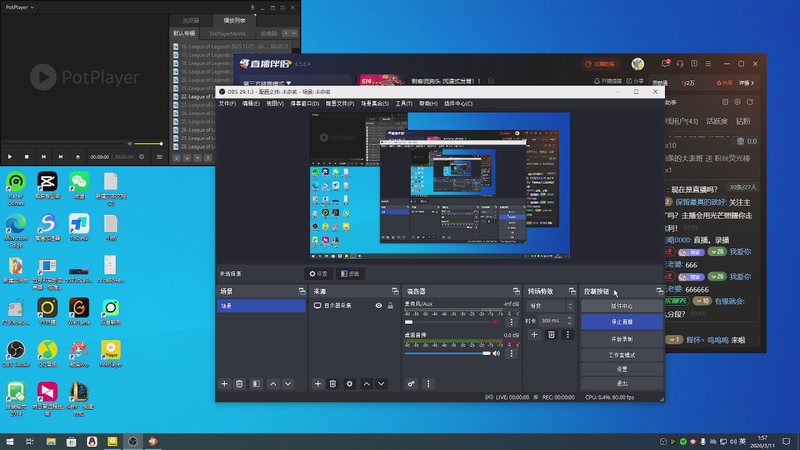Open messages icon in 直播伴侣 title bar
This screenshot has width=800, height=450.
tap(665, 64)
